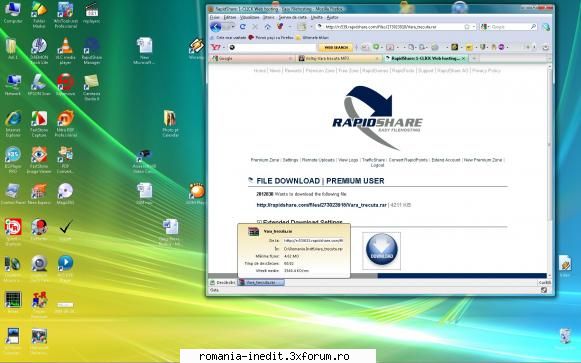Open the back/forward history dropdown arrow
Image resolution: width=581 pixels, height=363 pixels.
coord(233,27)
